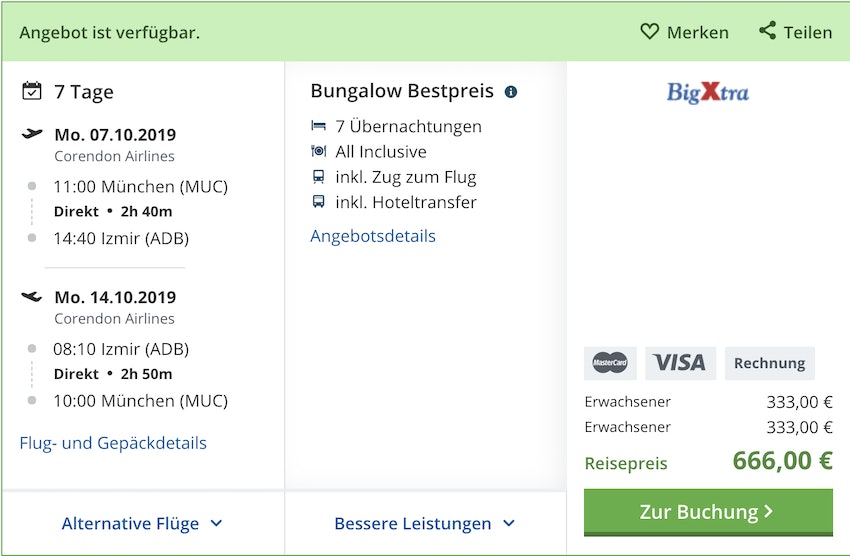Click the share icon next to Teilen

pyautogui.click(x=767, y=31)
